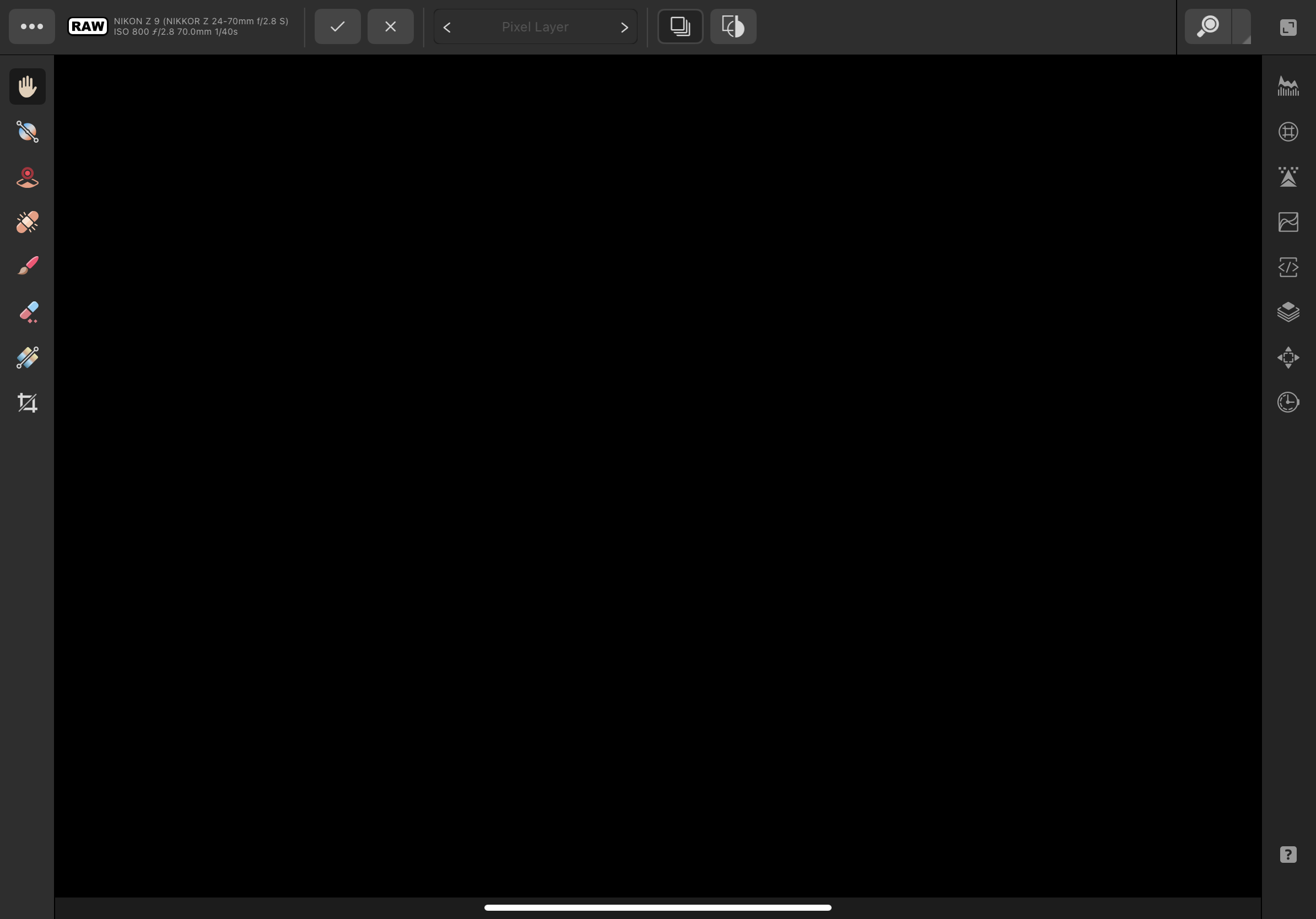1316x919 pixels.
Task: Open the three-dots document menu
Action: point(31,26)
